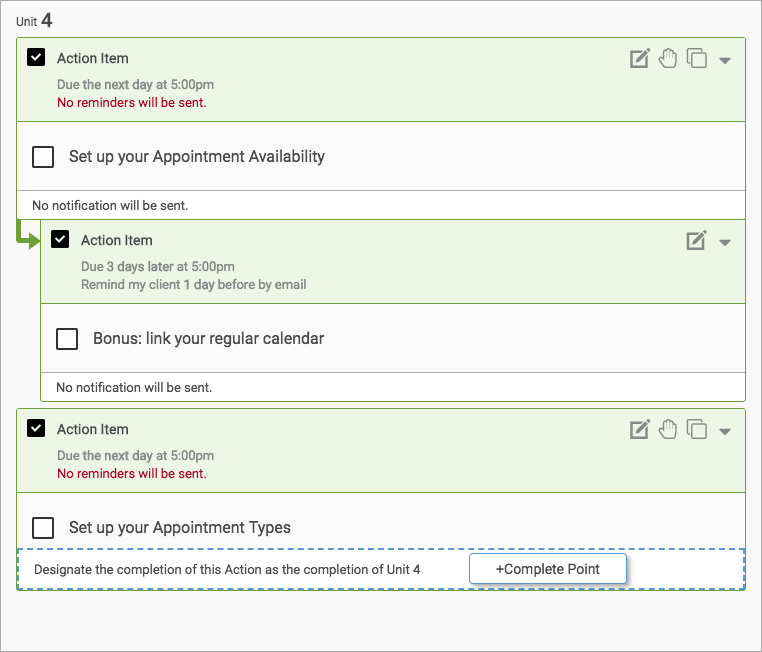Check Bonus: link your regular calendar box
This screenshot has width=762, height=652.
tap(67, 339)
